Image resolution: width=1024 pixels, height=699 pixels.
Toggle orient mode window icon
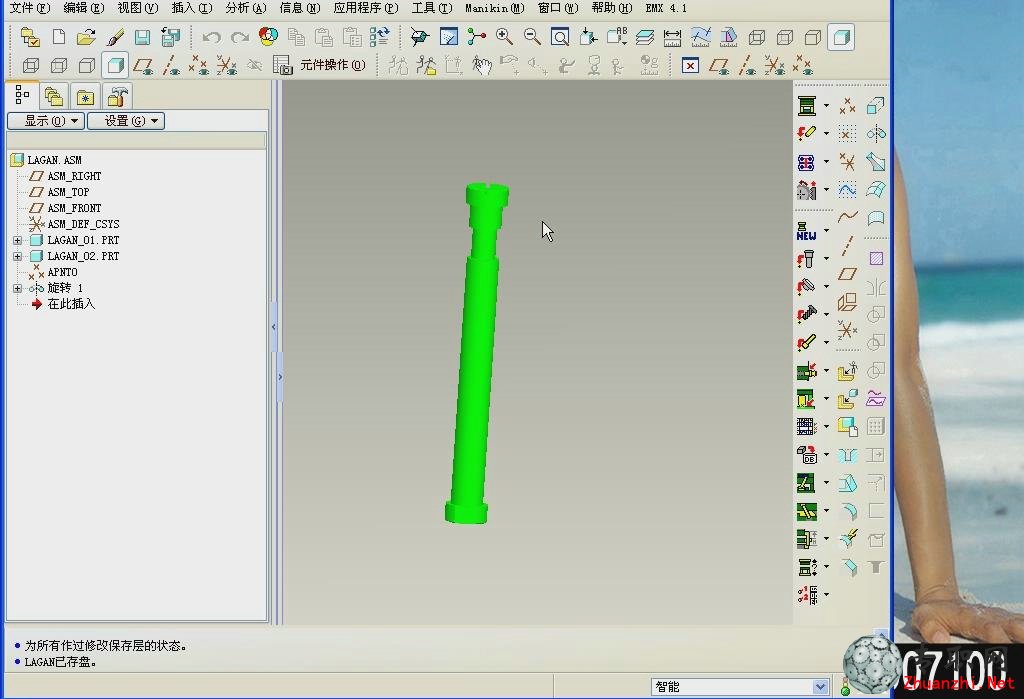click(x=449, y=37)
